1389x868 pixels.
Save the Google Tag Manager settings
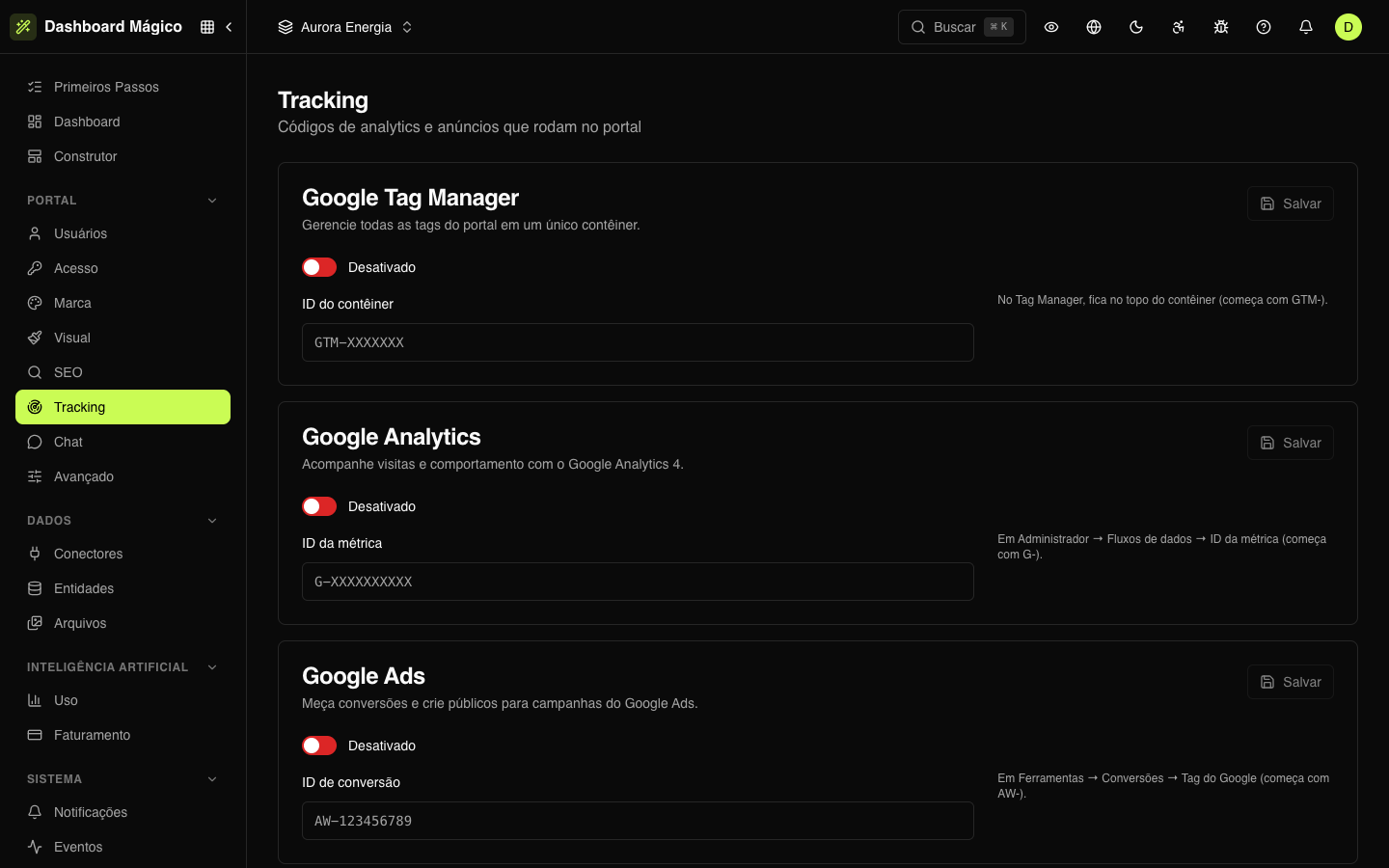click(1291, 203)
